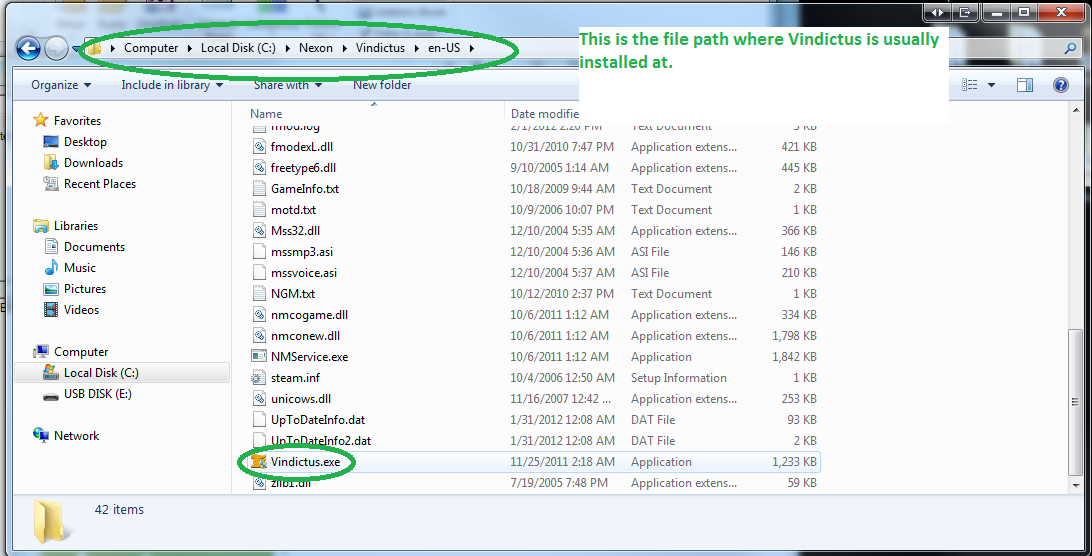The width and height of the screenshot is (1092, 556).
Task: Open the Pictures library
Action: coord(85,288)
